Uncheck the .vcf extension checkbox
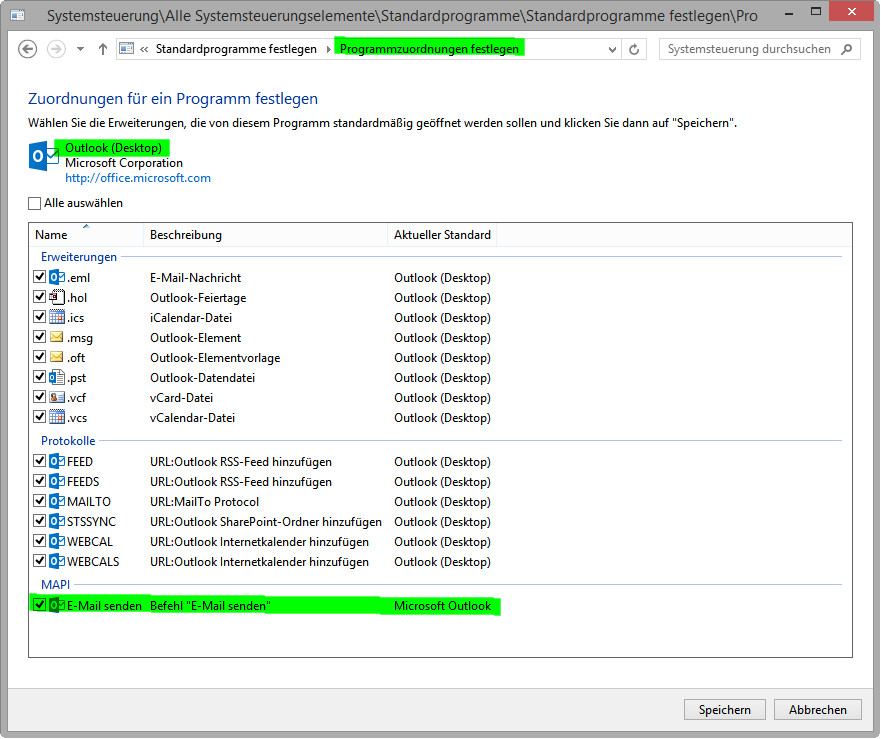The width and height of the screenshot is (881, 739). pos(39,397)
